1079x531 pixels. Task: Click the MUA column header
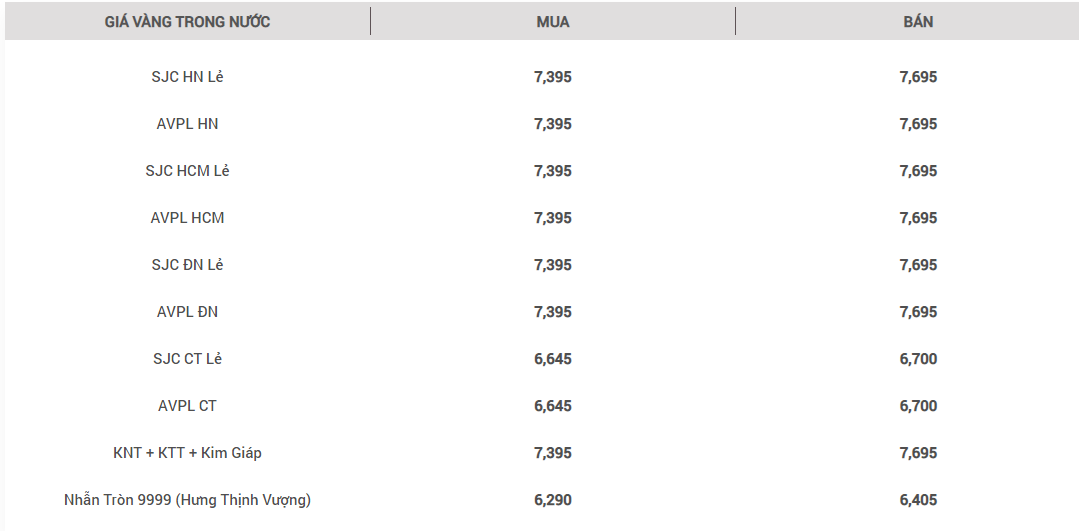553,22
